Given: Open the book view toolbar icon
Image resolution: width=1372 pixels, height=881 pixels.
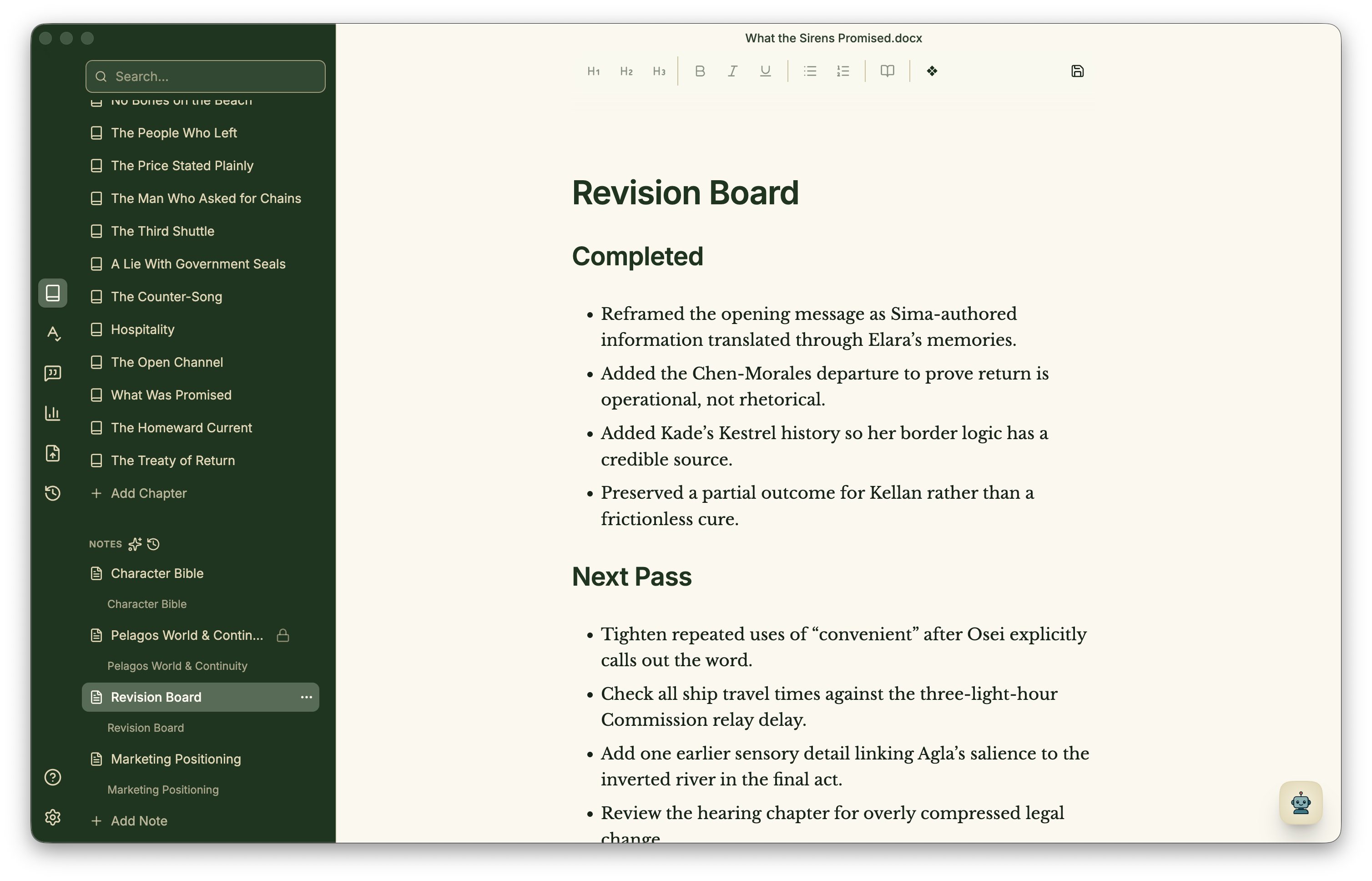Looking at the screenshot, I should [x=887, y=71].
